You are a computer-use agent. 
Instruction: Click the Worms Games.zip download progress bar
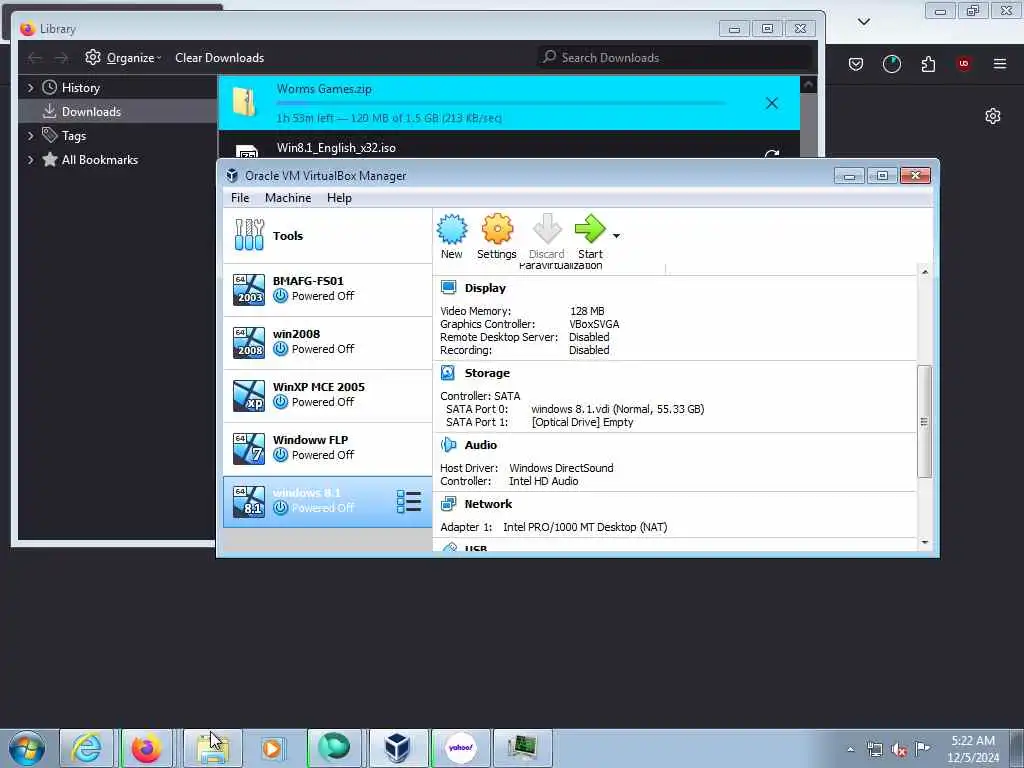tap(500, 103)
